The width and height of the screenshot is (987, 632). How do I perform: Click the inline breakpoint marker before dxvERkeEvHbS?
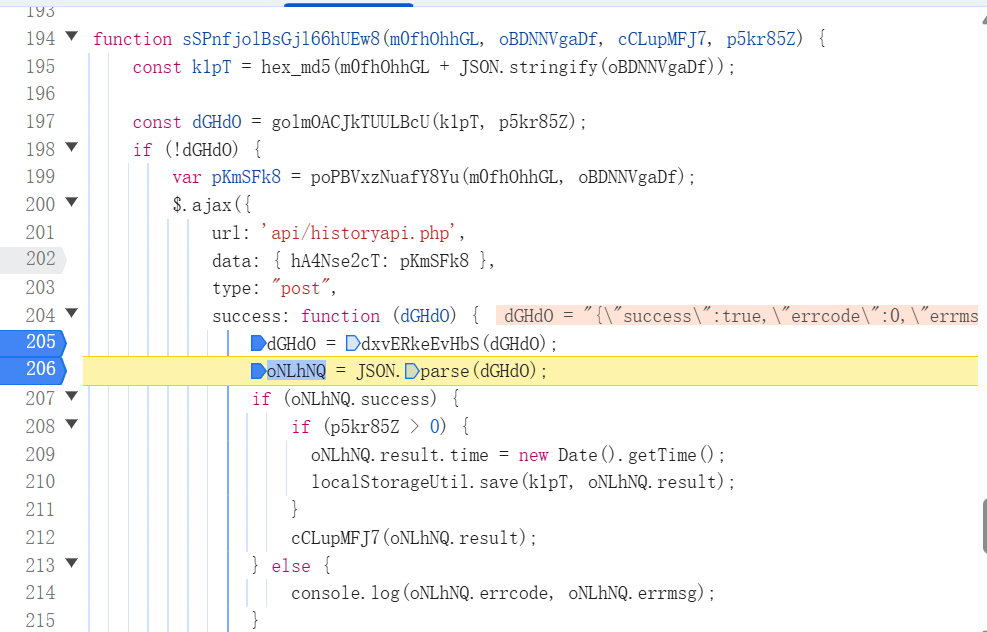352,343
